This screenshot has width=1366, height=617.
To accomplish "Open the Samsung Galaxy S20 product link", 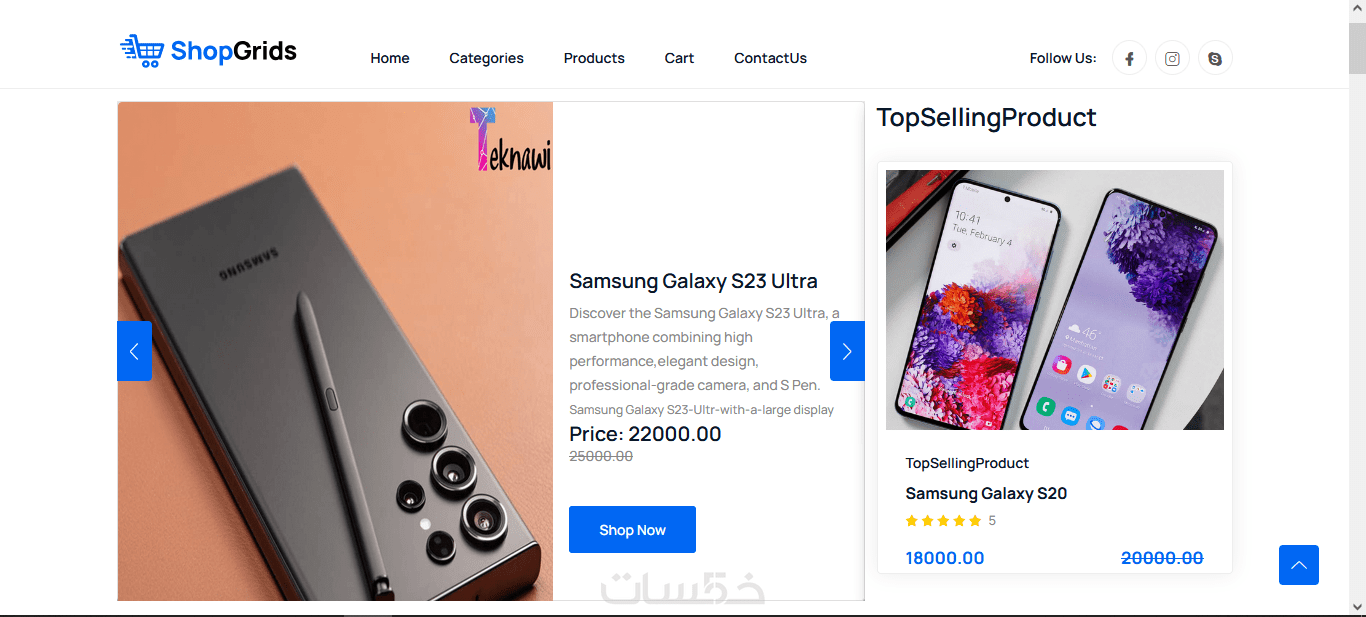I will pyautogui.click(x=986, y=493).
